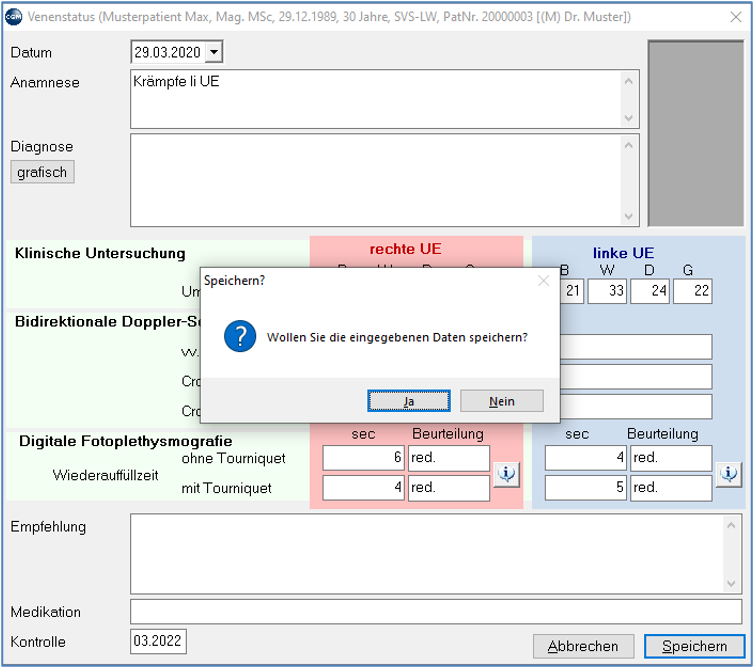The image size is (754, 668).
Task: Click second linke UE Doppler input field
Action: click(636, 377)
